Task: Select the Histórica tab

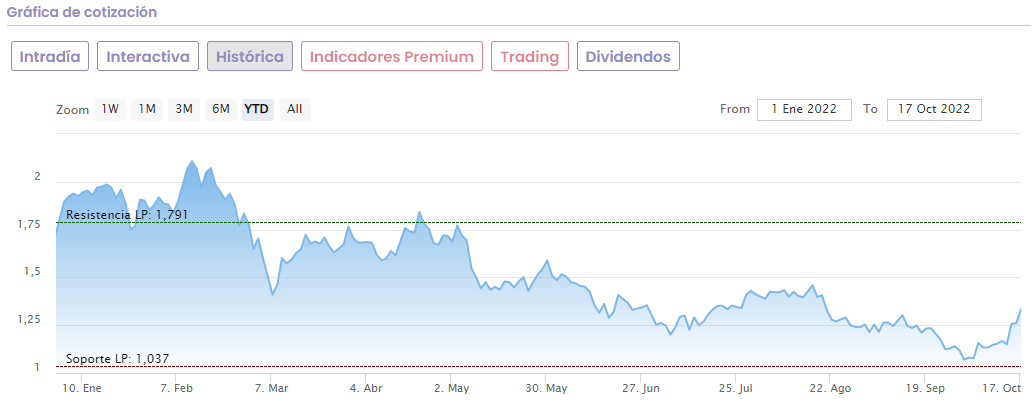Action: click(250, 56)
